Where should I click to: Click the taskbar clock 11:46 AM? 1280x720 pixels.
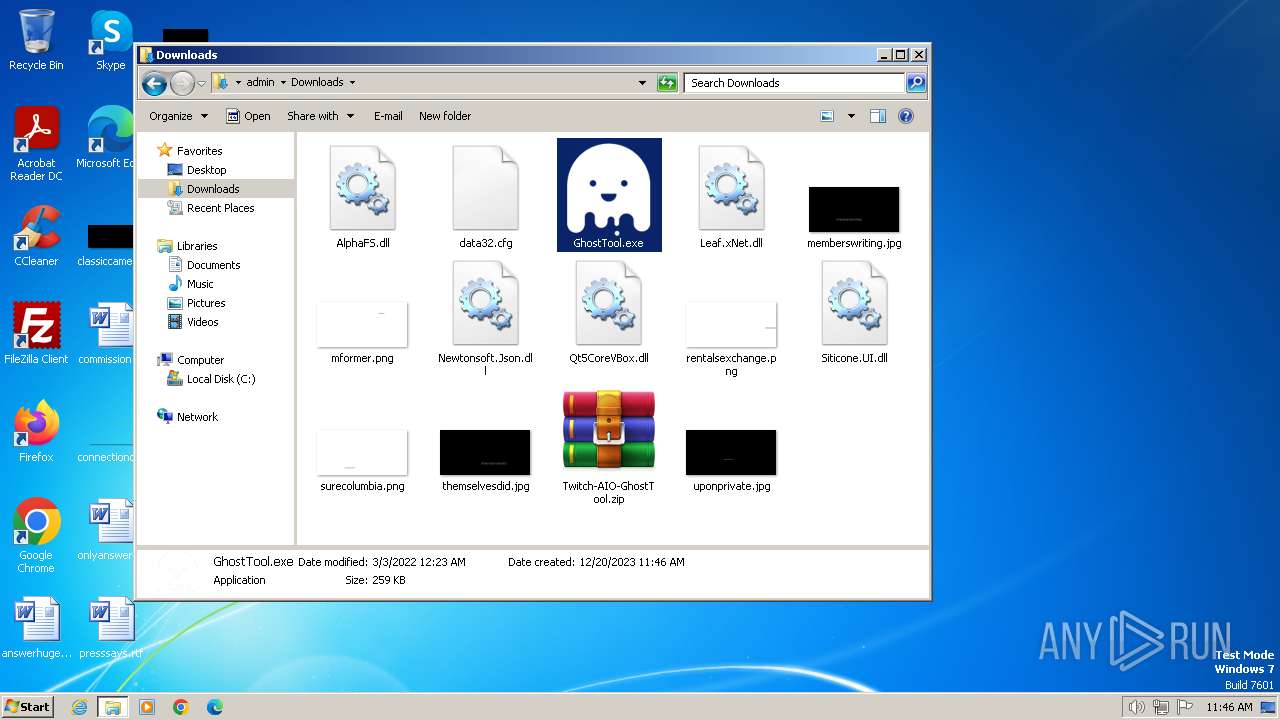pos(1229,707)
